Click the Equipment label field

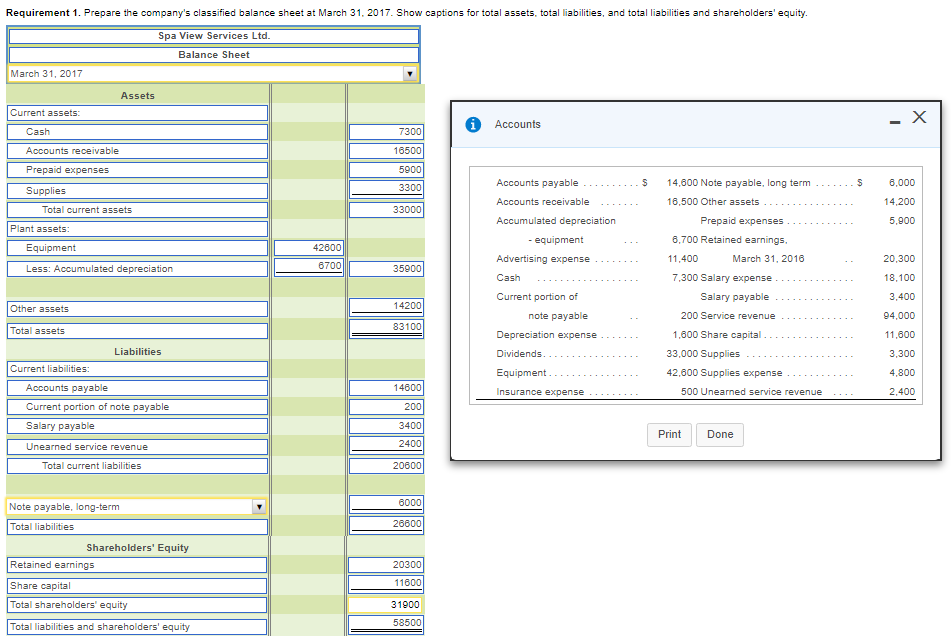138,247
